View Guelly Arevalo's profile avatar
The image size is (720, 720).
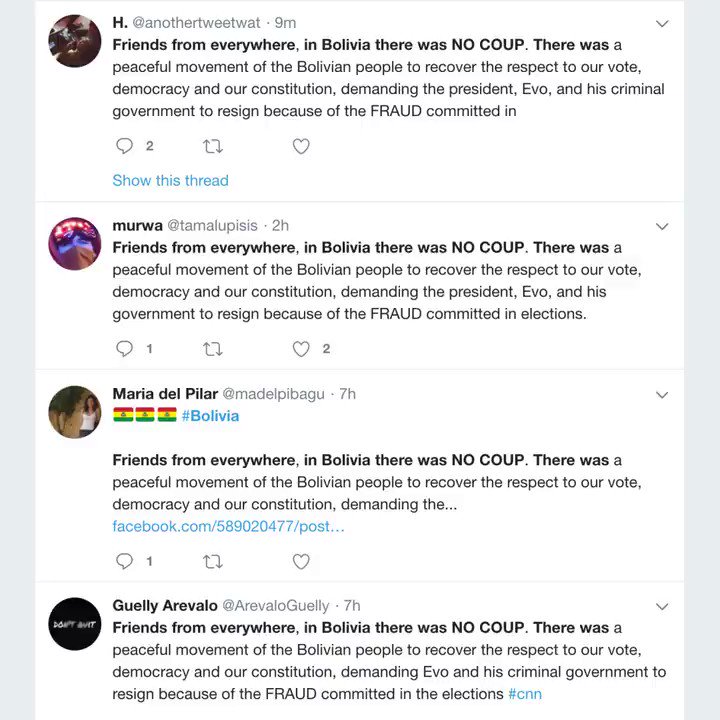pos(75,624)
